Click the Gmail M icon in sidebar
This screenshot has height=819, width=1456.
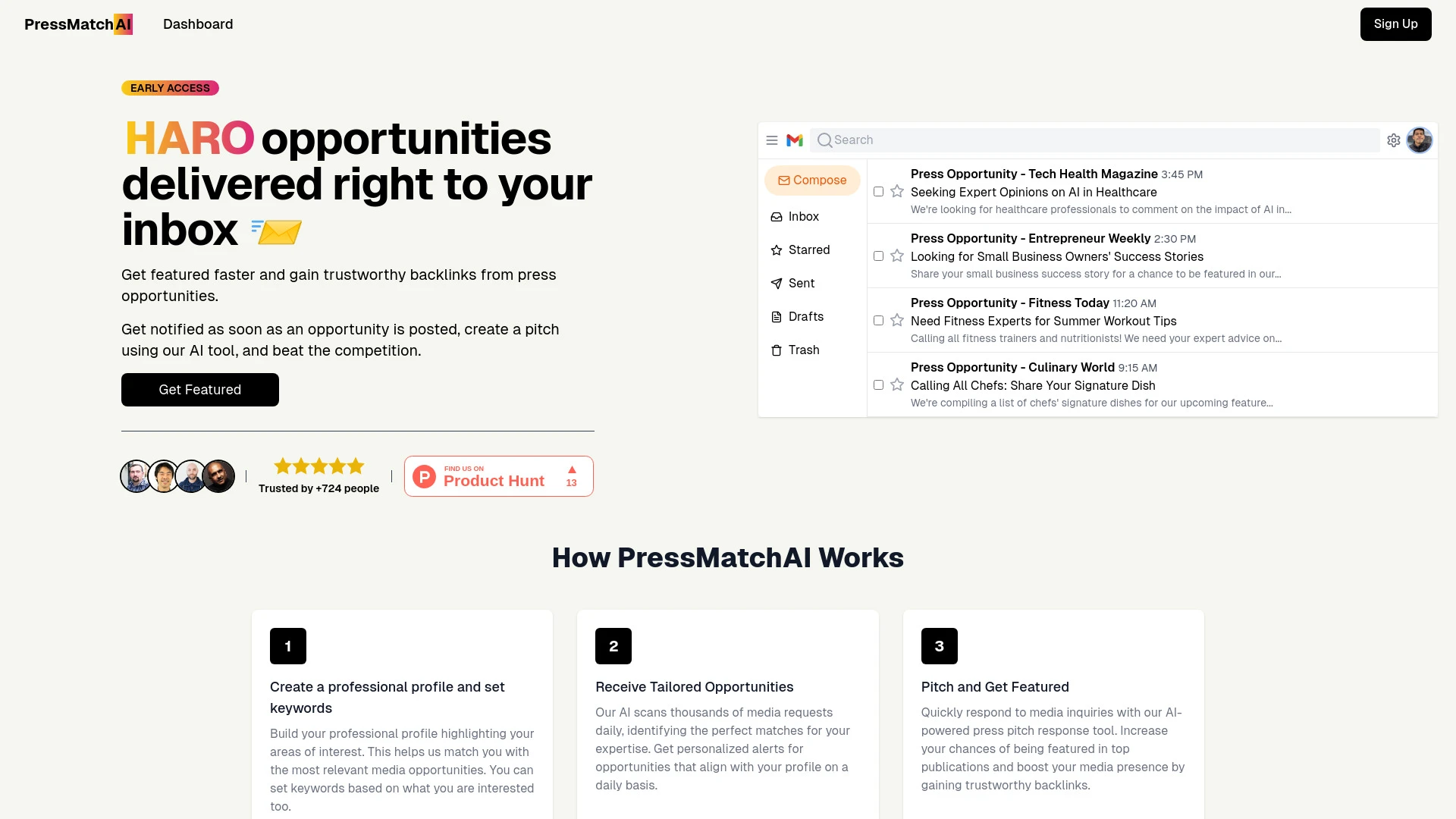point(794,140)
